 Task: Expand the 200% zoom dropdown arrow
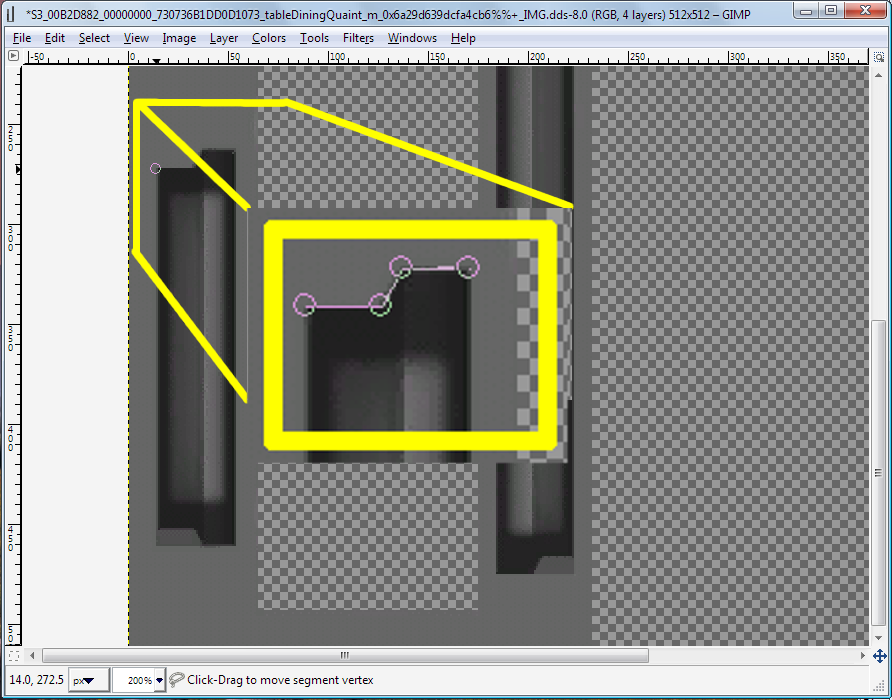pyautogui.click(x=159, y=681)
